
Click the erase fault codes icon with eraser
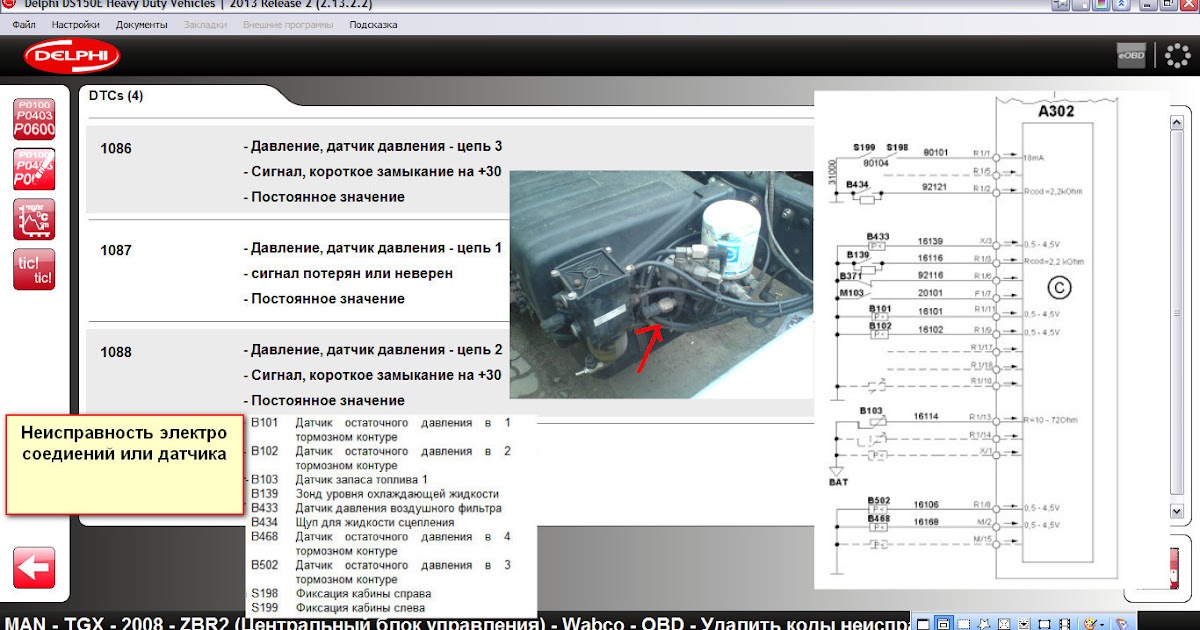point(34,168)
